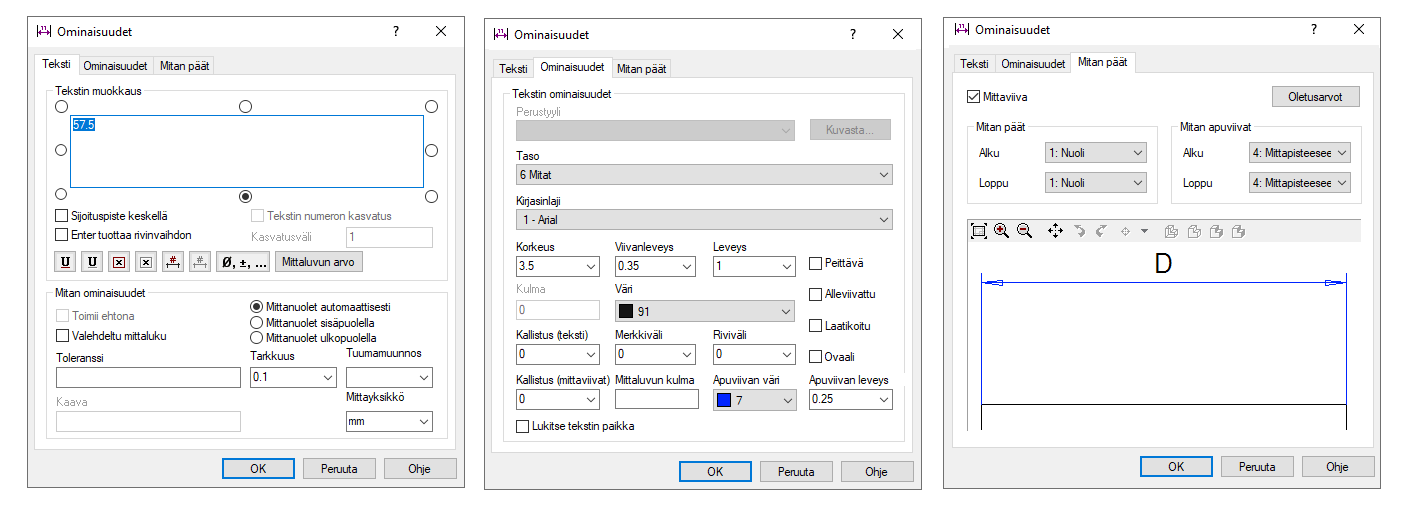Image resolution: width=1404 pixels, height=514 pixels.
Task: Switch to Teksti tab in middle dialog
Action: [513, 69]
